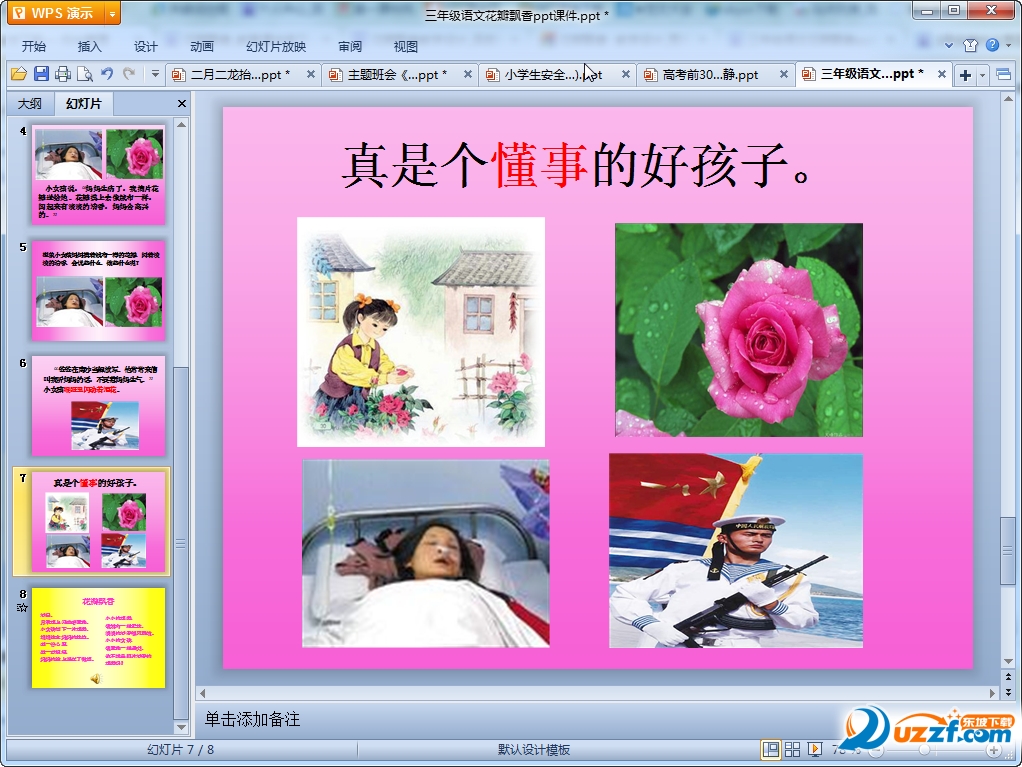Expand the dropdown beside the new-tab plus
1022x767 pixels.
tap(982, 76)
